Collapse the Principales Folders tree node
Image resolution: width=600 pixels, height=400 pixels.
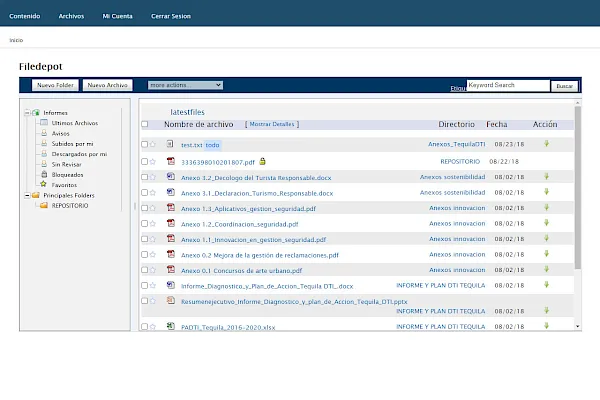tap(27, 195)
